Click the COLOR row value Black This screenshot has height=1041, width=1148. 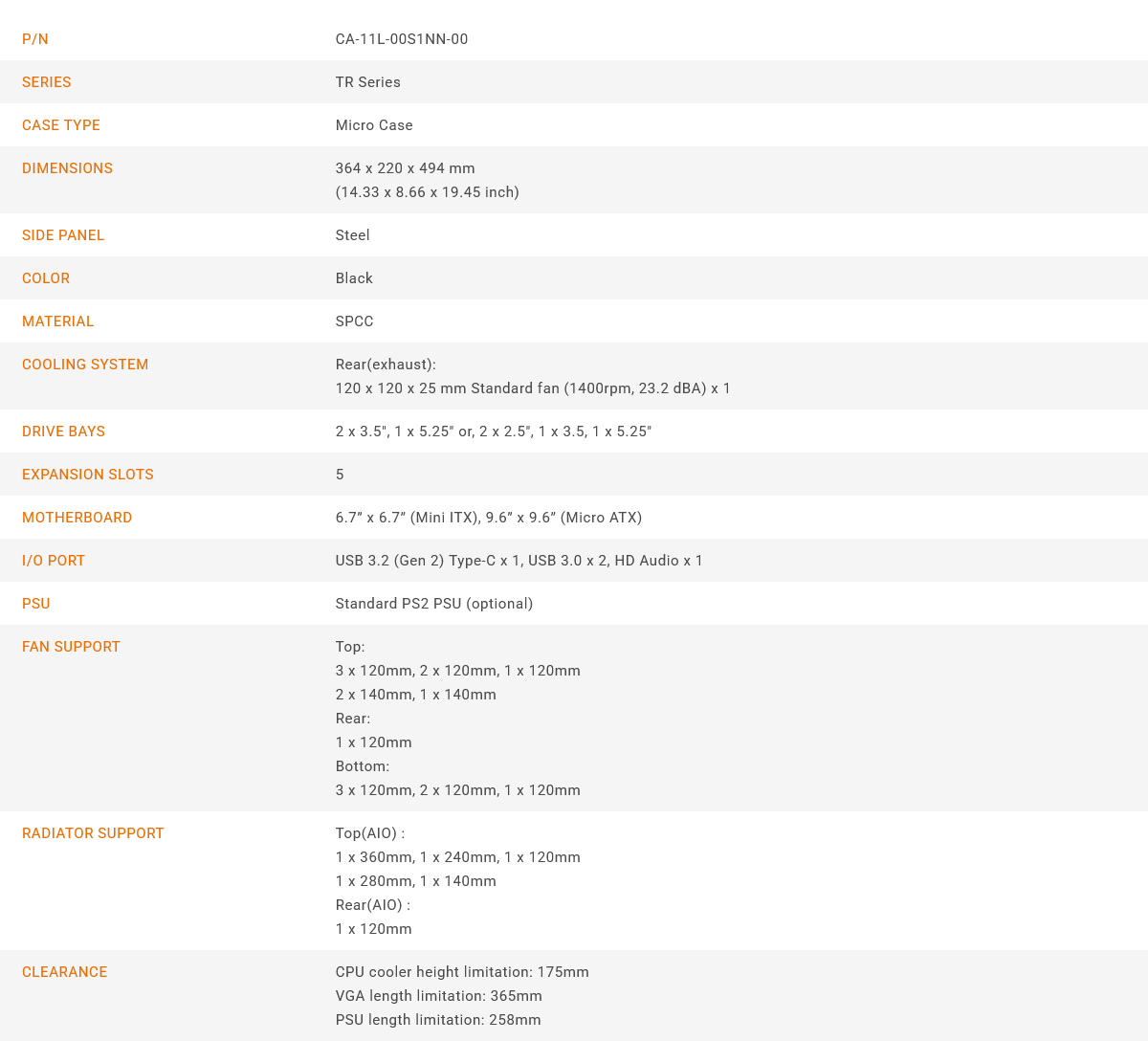[x=354, y=278]
